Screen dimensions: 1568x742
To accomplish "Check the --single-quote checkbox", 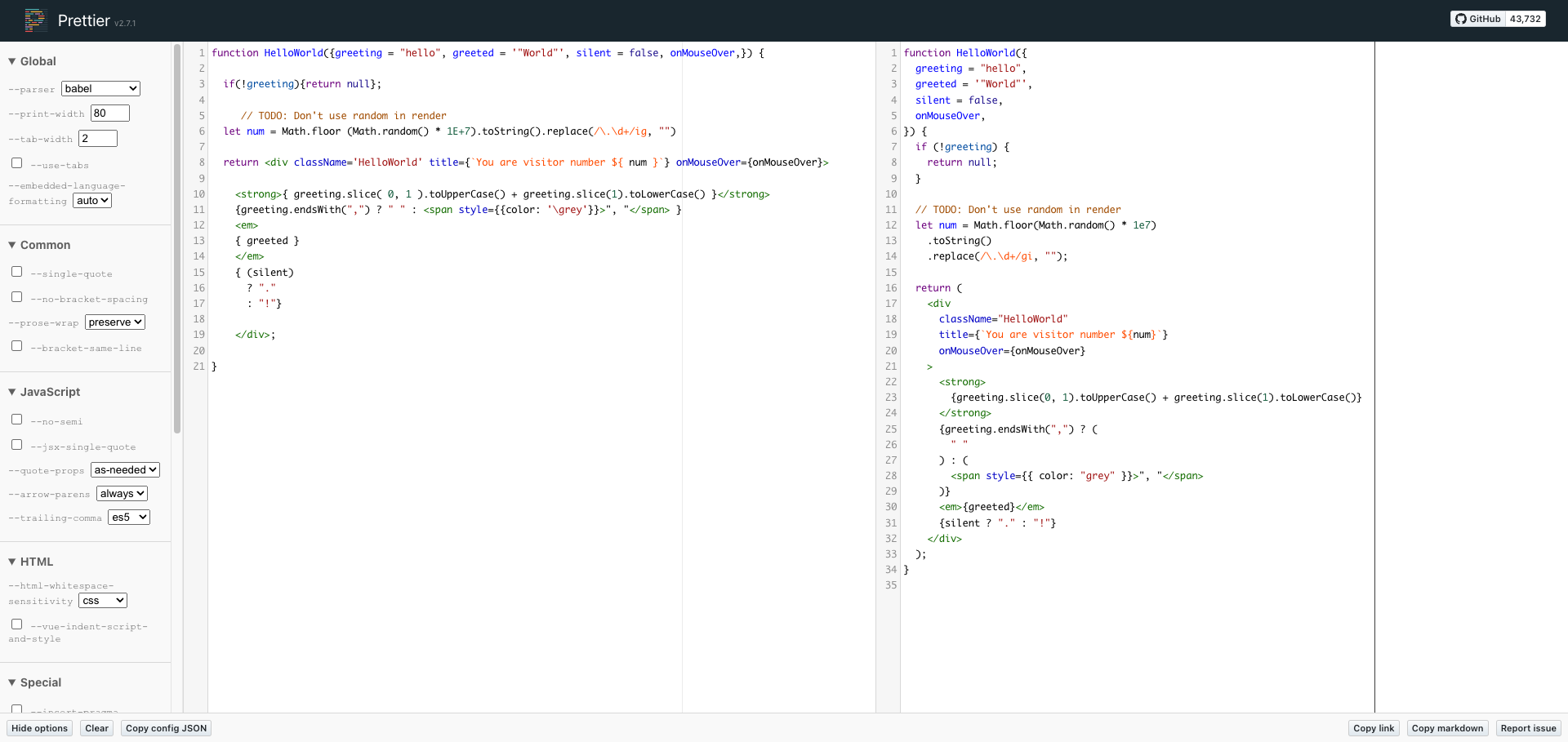I will click(17, 271).
